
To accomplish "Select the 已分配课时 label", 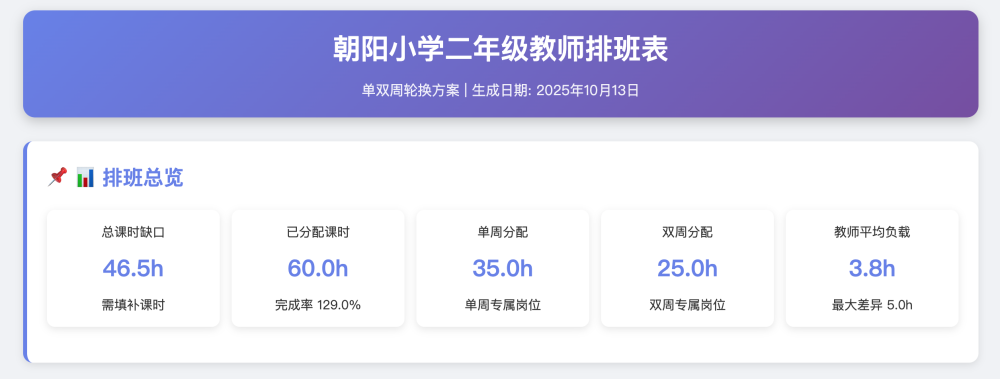I will coord(318,232).
